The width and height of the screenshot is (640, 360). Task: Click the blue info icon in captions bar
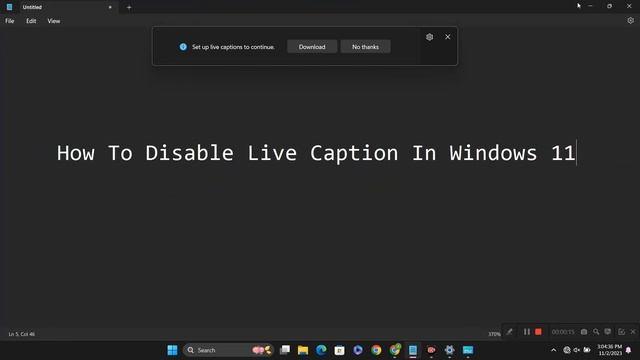click(183, 47)
